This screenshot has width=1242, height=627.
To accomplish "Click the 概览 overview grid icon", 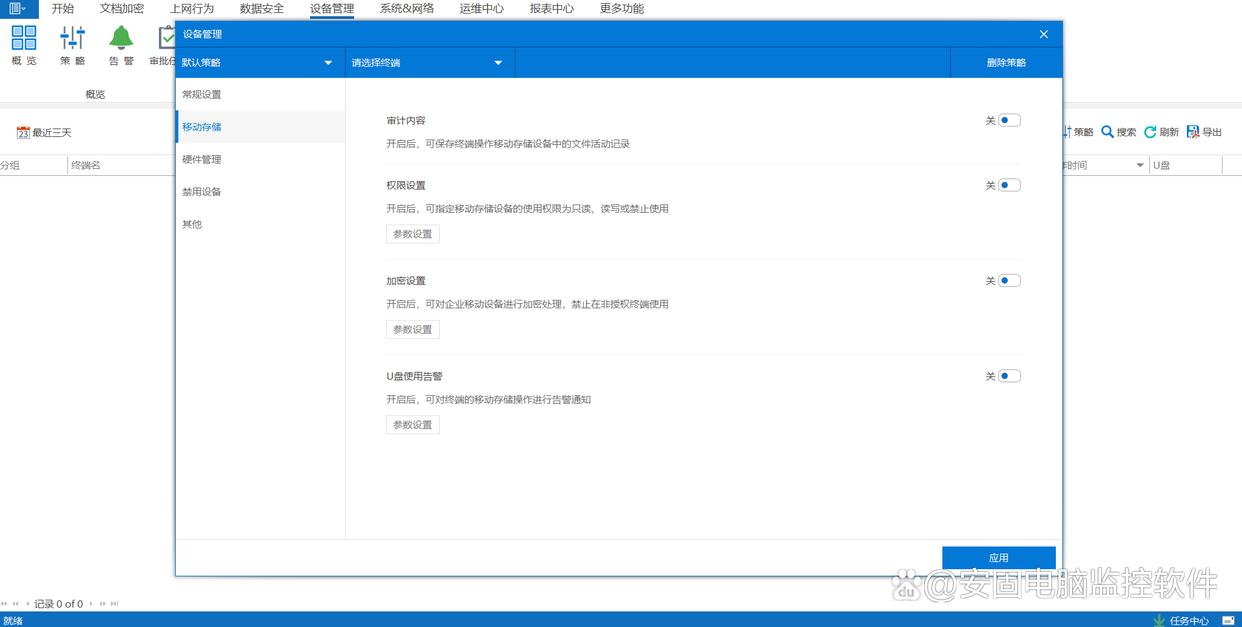I will click(24, 38).
